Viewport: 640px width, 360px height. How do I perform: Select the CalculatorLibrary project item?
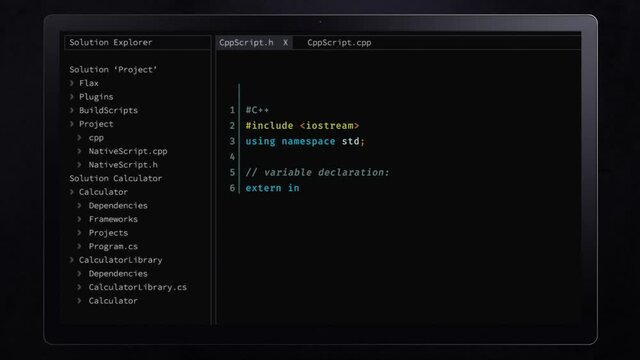coord(120,260)
